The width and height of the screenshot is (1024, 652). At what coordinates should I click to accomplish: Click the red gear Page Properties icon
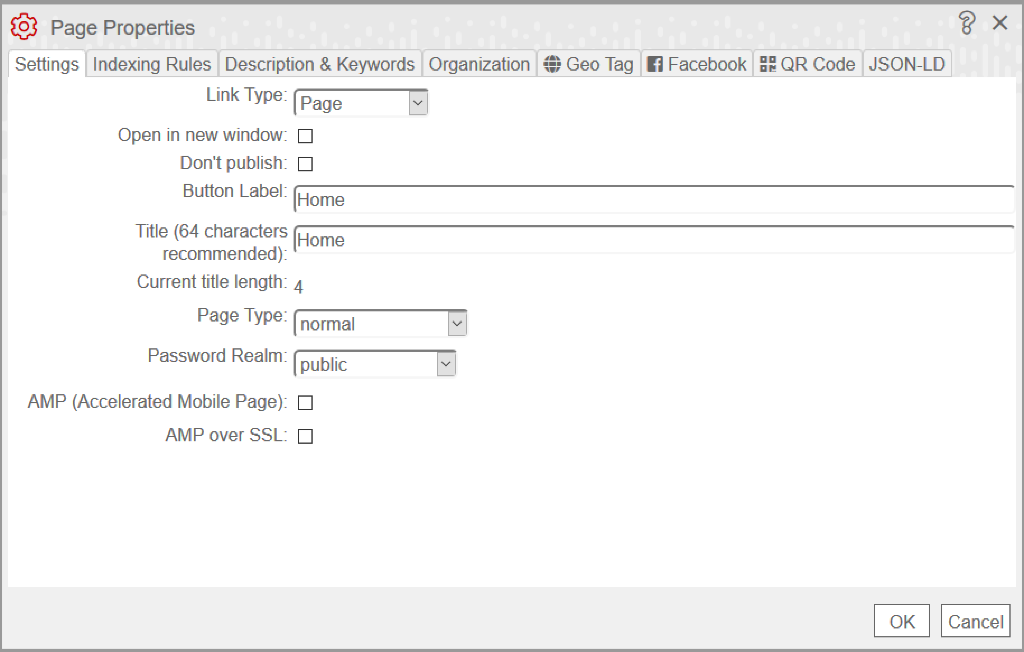coord(24,27)
